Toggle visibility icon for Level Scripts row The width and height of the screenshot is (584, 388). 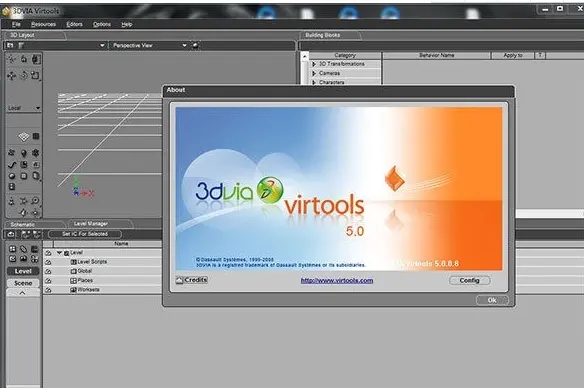(x=48, y=262)
